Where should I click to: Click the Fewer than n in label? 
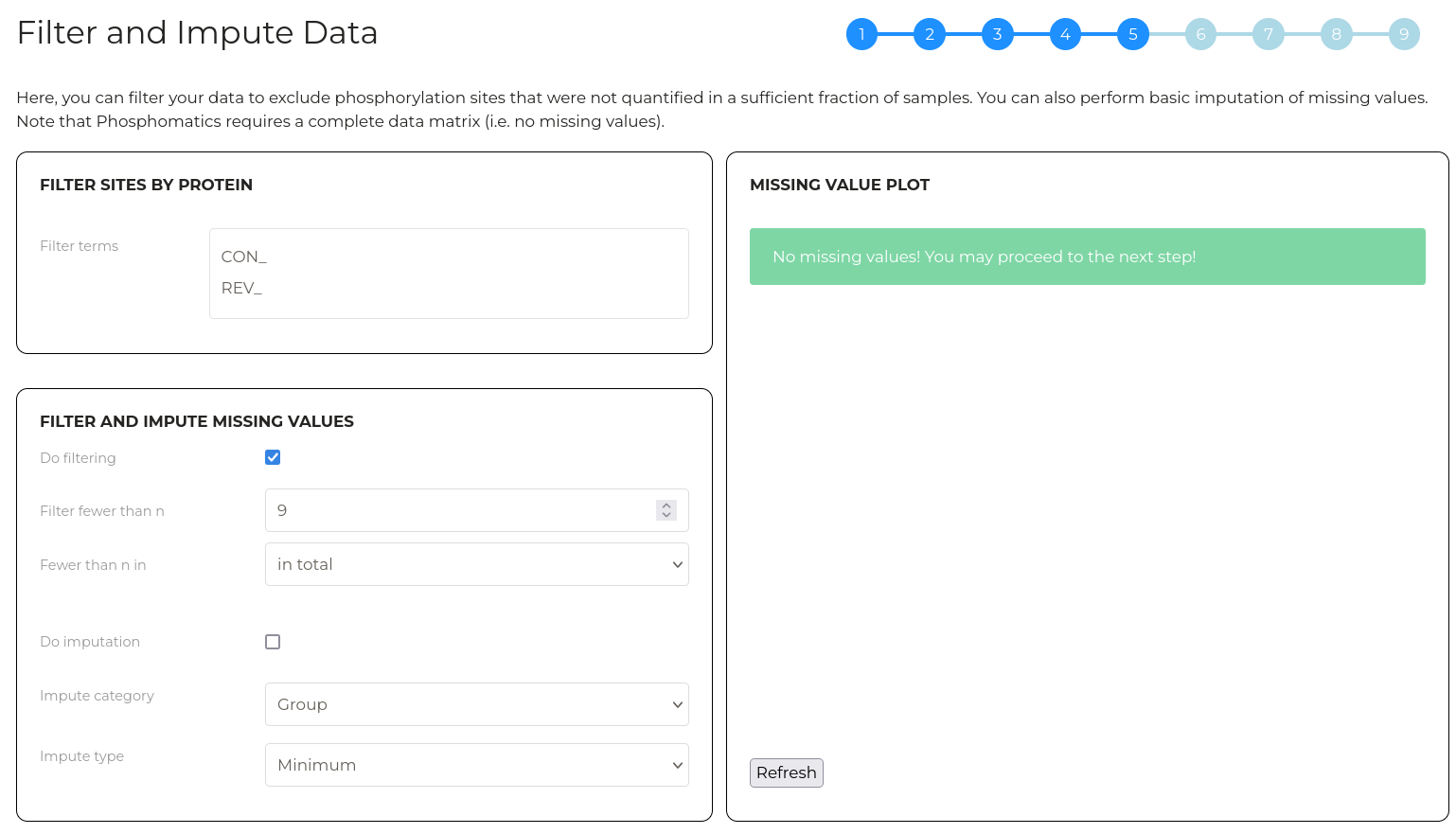pos(93,565)
